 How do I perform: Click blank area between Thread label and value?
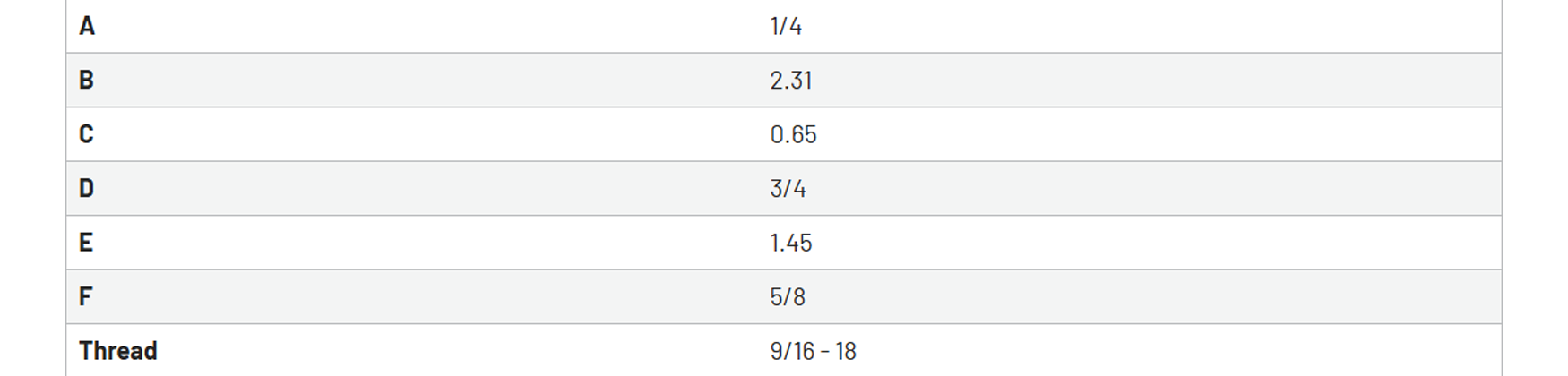461,351
